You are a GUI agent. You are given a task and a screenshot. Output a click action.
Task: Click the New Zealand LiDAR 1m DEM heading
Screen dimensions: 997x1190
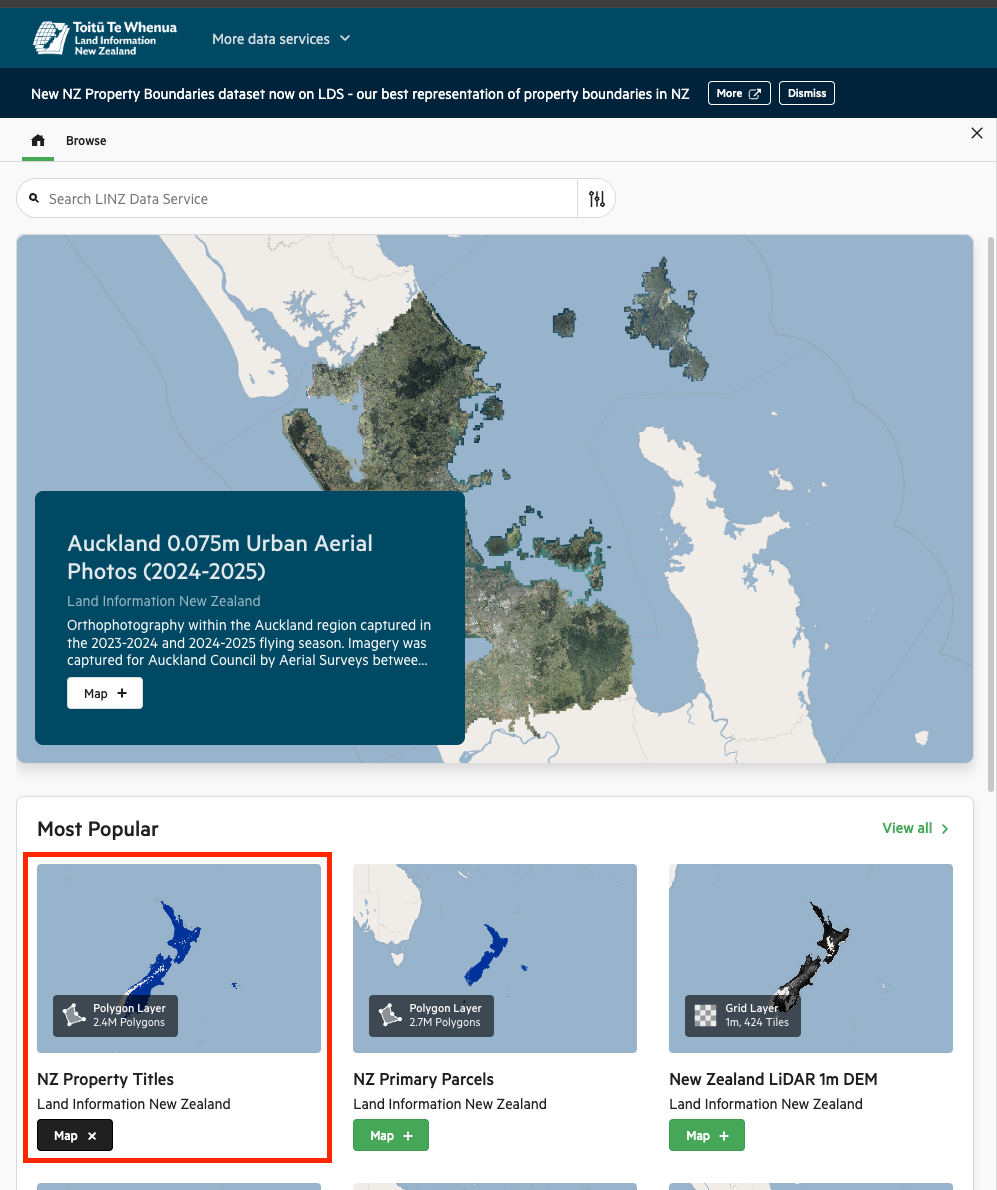(773, 1079)
